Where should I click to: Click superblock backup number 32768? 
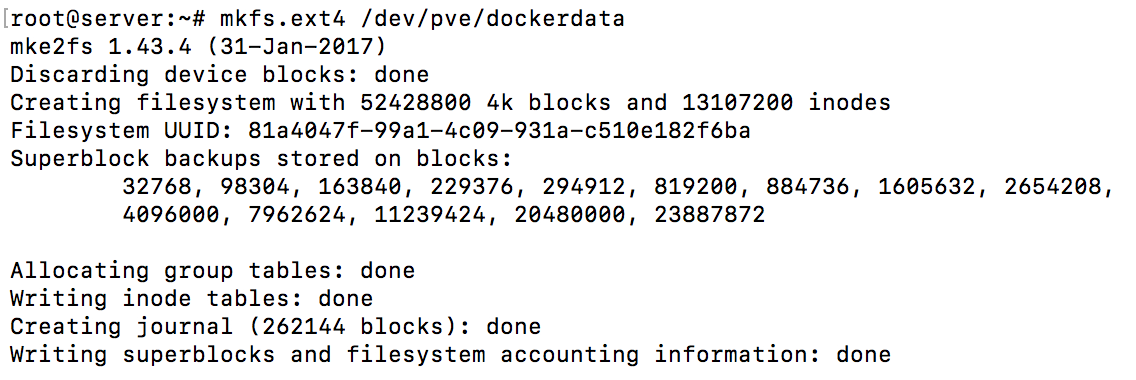[x=156, y=187]
